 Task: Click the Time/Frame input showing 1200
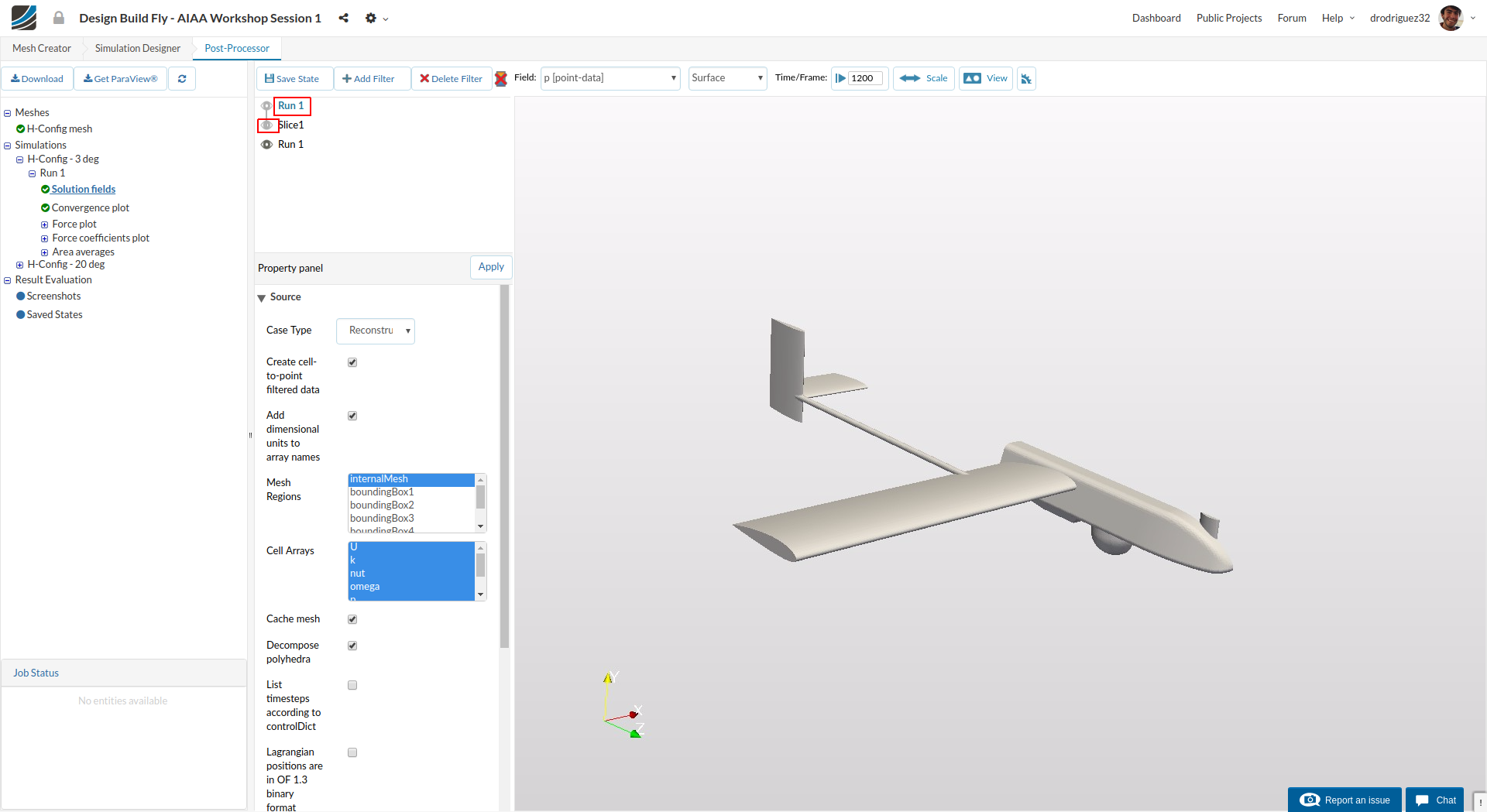pos(864,78)
